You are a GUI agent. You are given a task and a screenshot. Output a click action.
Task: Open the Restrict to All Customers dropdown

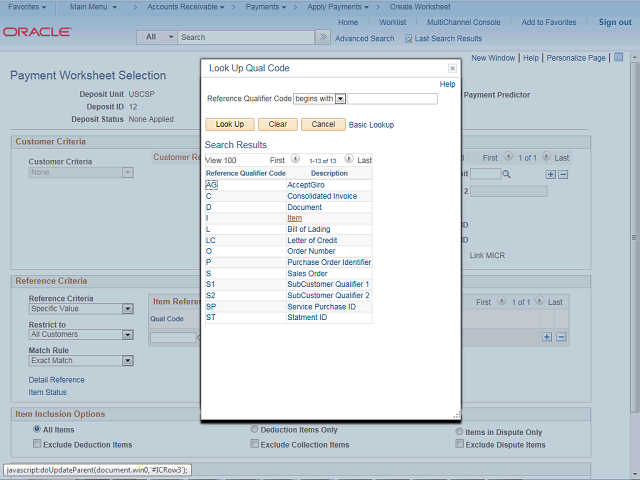click(127, 334)
